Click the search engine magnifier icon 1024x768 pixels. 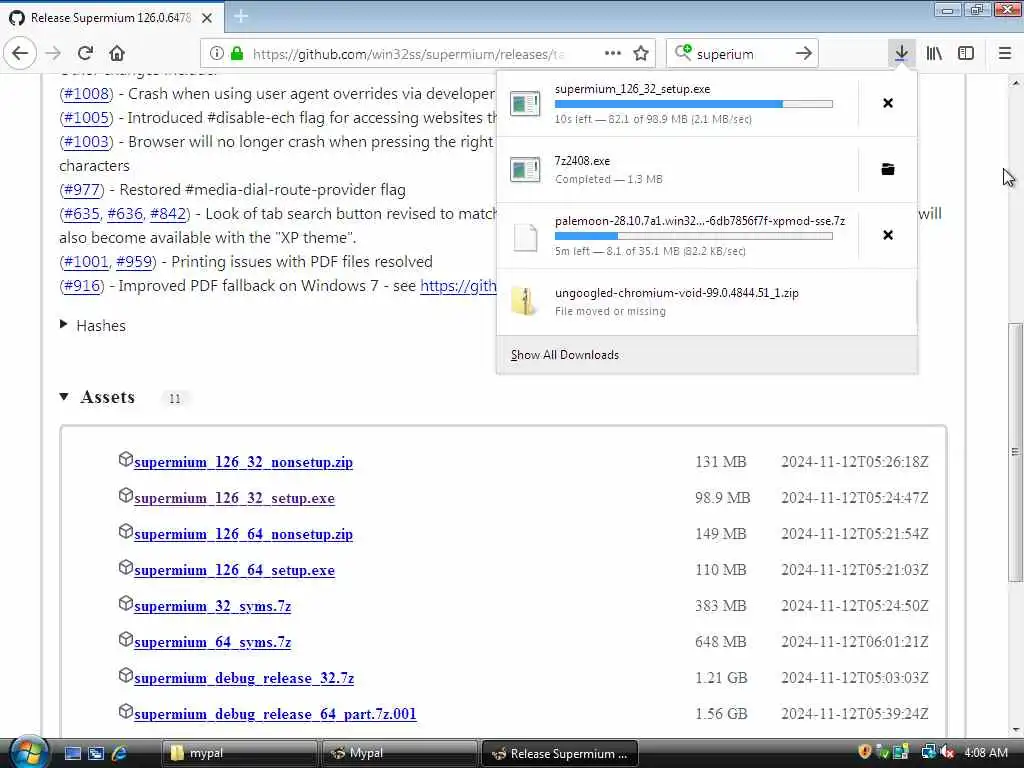(x=682, y=52)
